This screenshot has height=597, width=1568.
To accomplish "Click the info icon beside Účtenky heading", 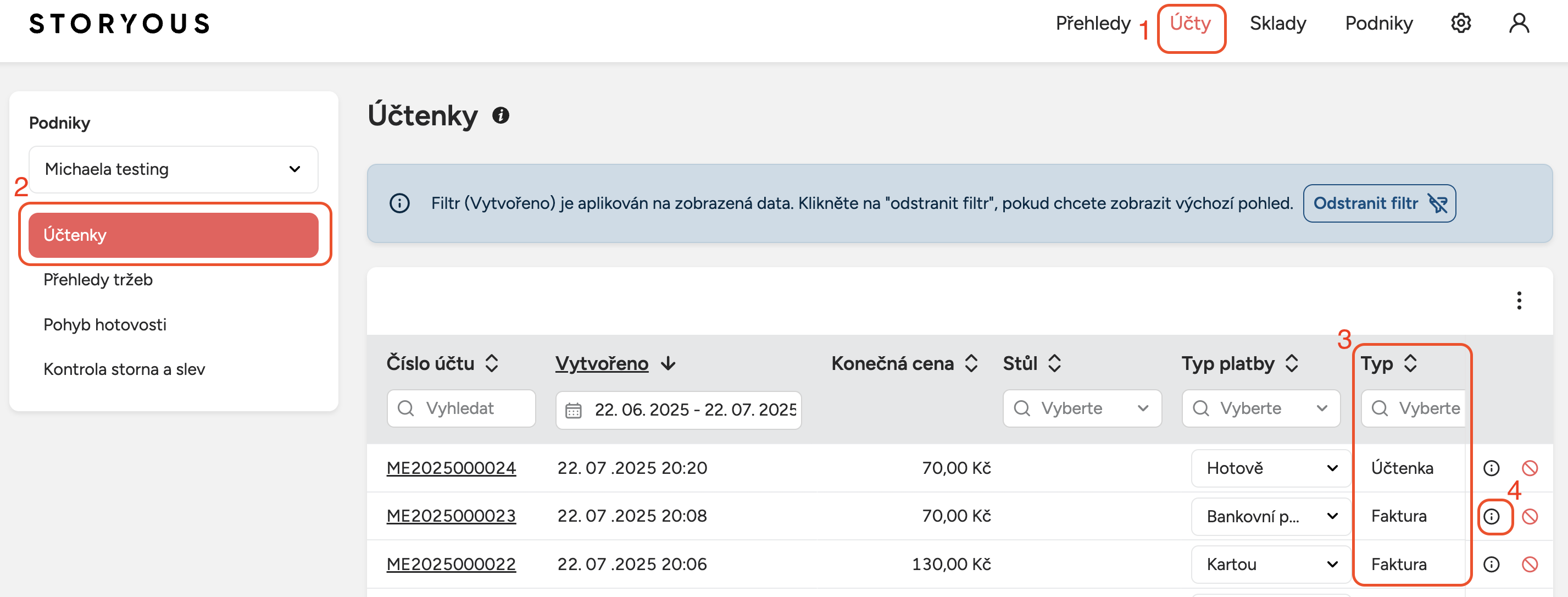I will [x=501, y=115].
